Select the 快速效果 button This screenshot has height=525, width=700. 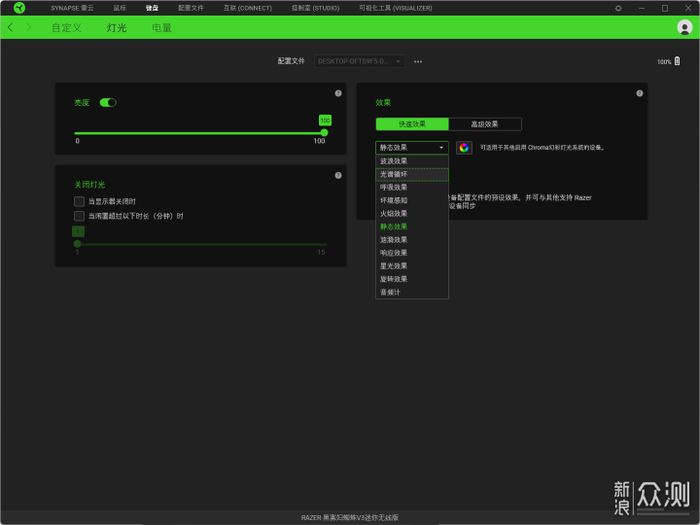click(412, 124)
